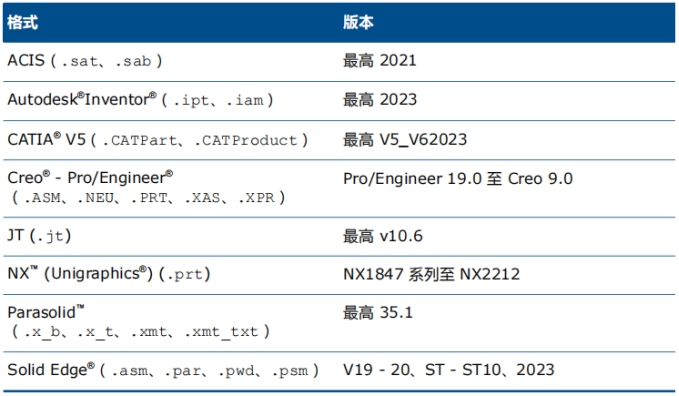Viewport: 679px width, 396px height.
Task: Select the 最高 v10.6 version cell
Action: 383,236
